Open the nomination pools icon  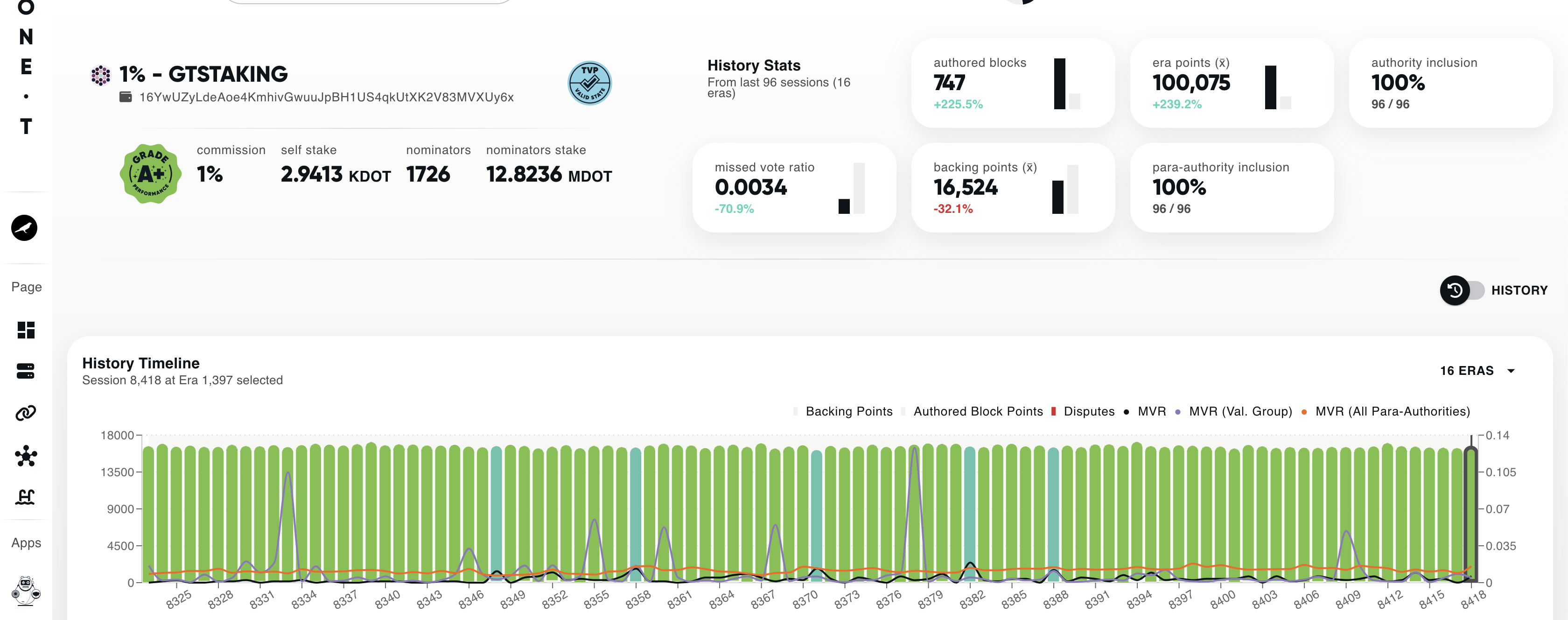point(26,497)
